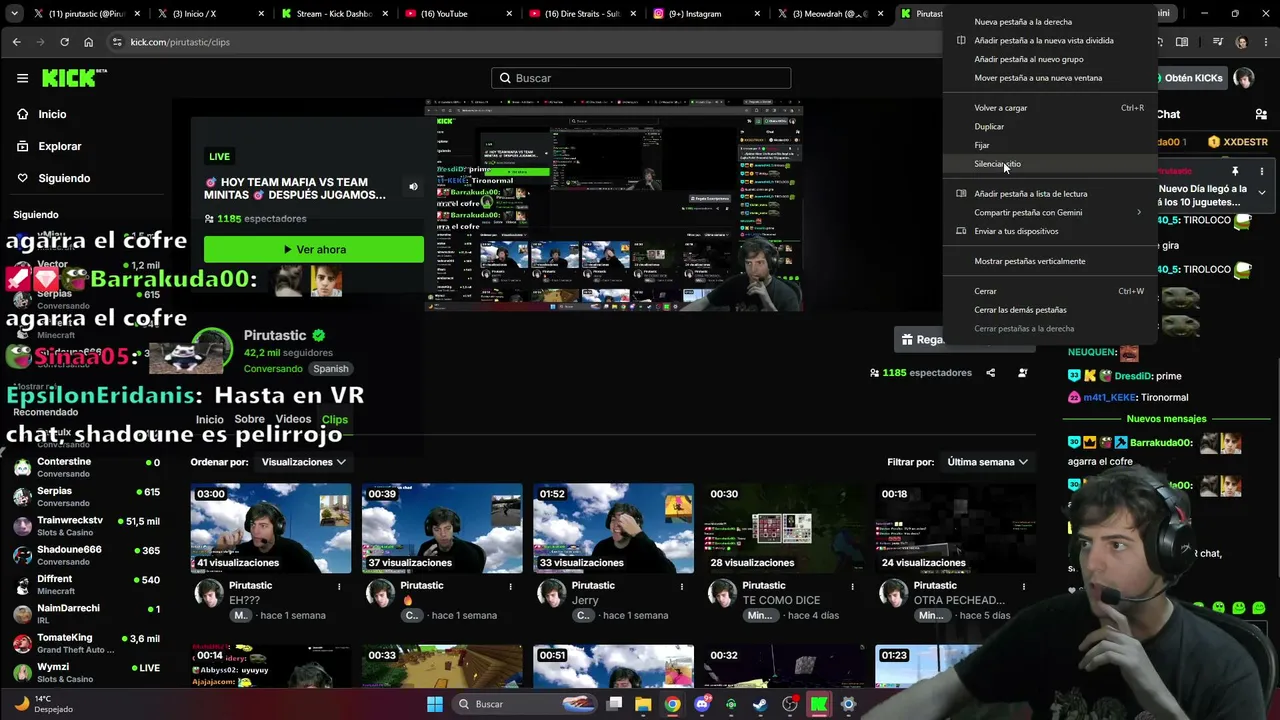Open the Videos tab on channel
The image size is (1280, 720).
pos(293,420)
